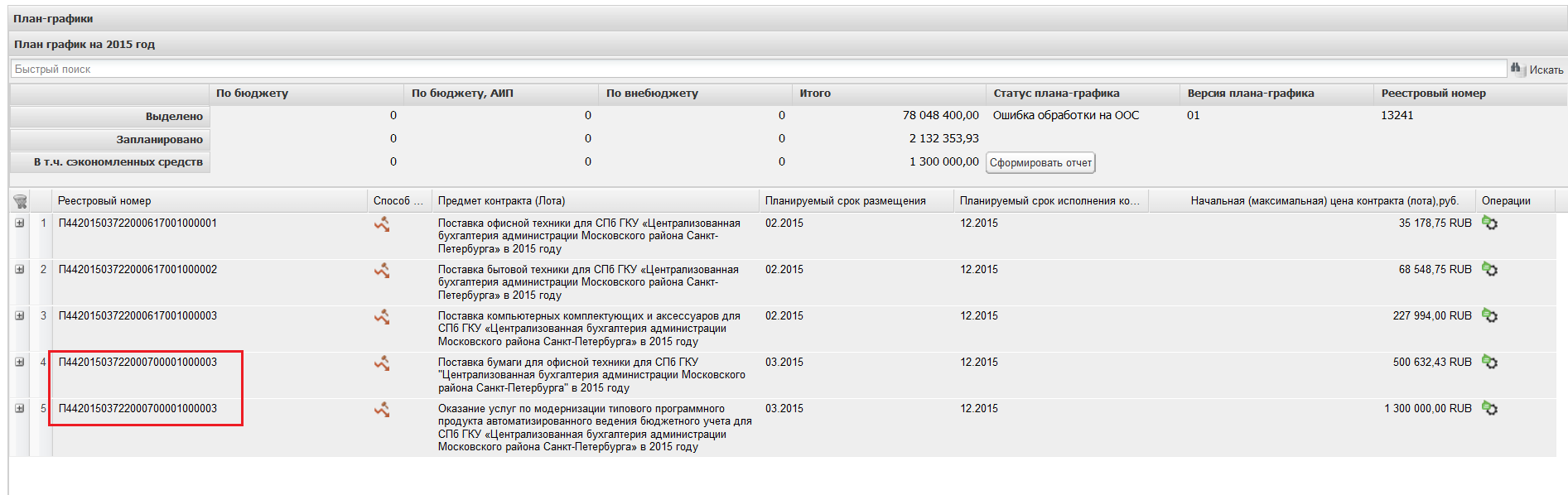This screenshot has height=495, width=1568.
Task: Click the Сформировать отчет button
Action: point(1040,163)
